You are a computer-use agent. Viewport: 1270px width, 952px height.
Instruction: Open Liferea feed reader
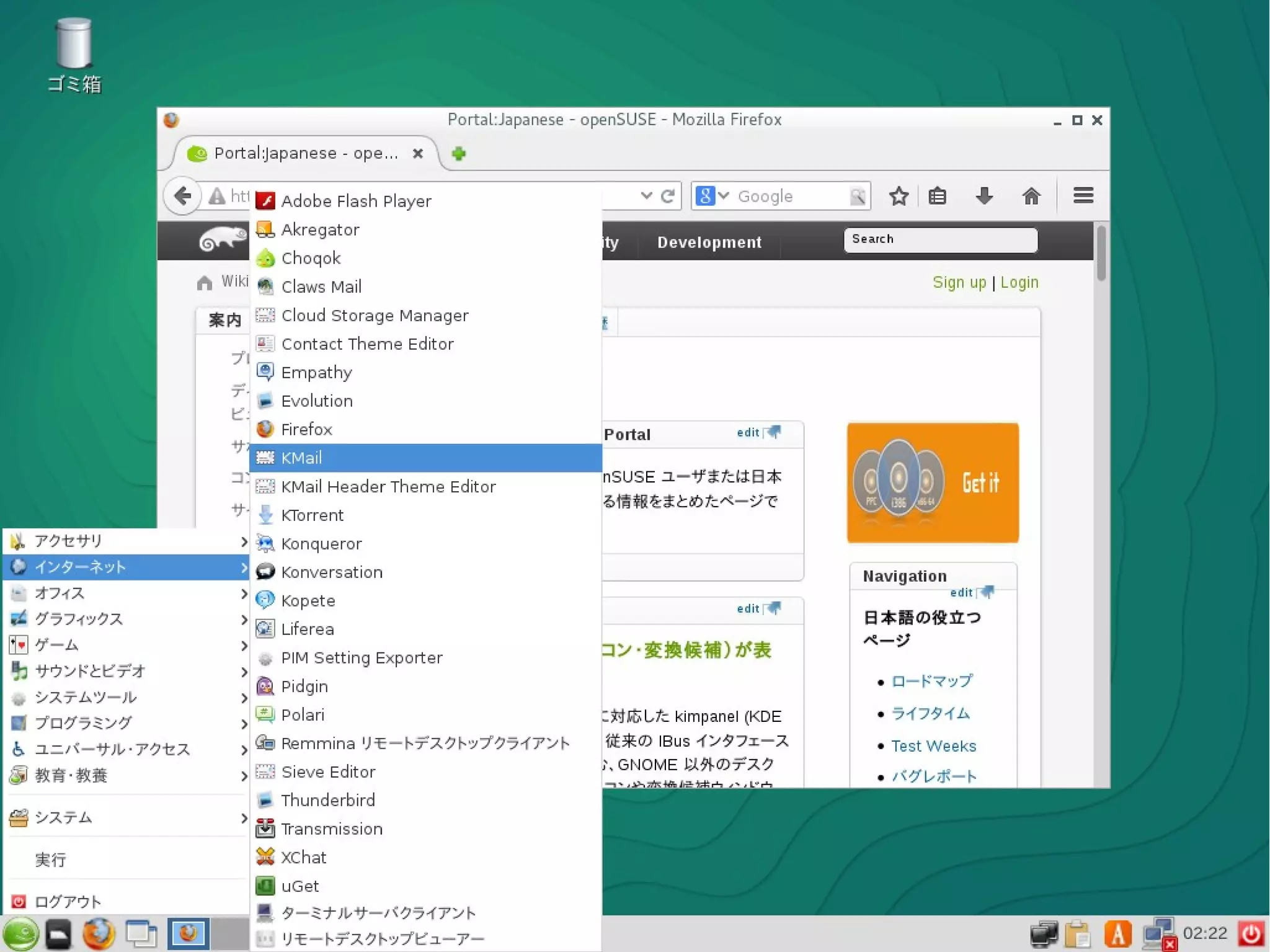click(x=425, y=628)
